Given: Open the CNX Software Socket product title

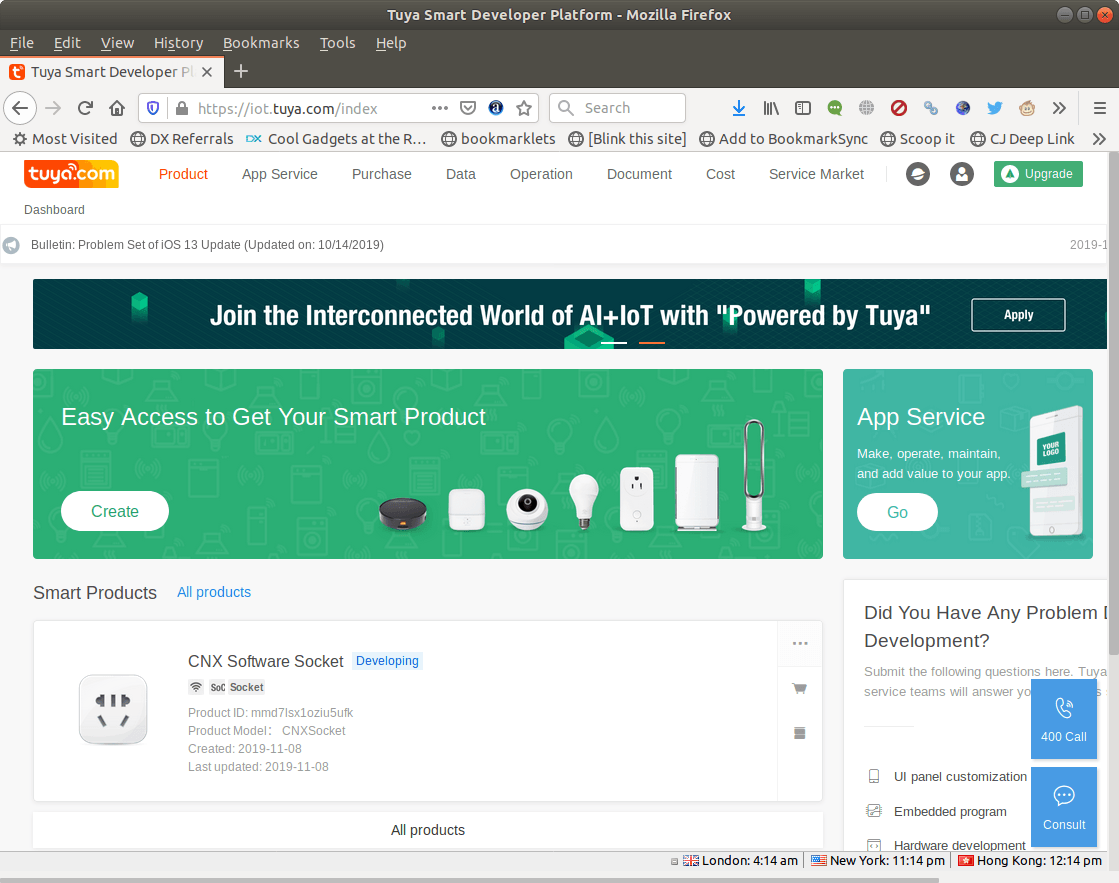Looking at the screenshot, I should [x=265, y=662].
